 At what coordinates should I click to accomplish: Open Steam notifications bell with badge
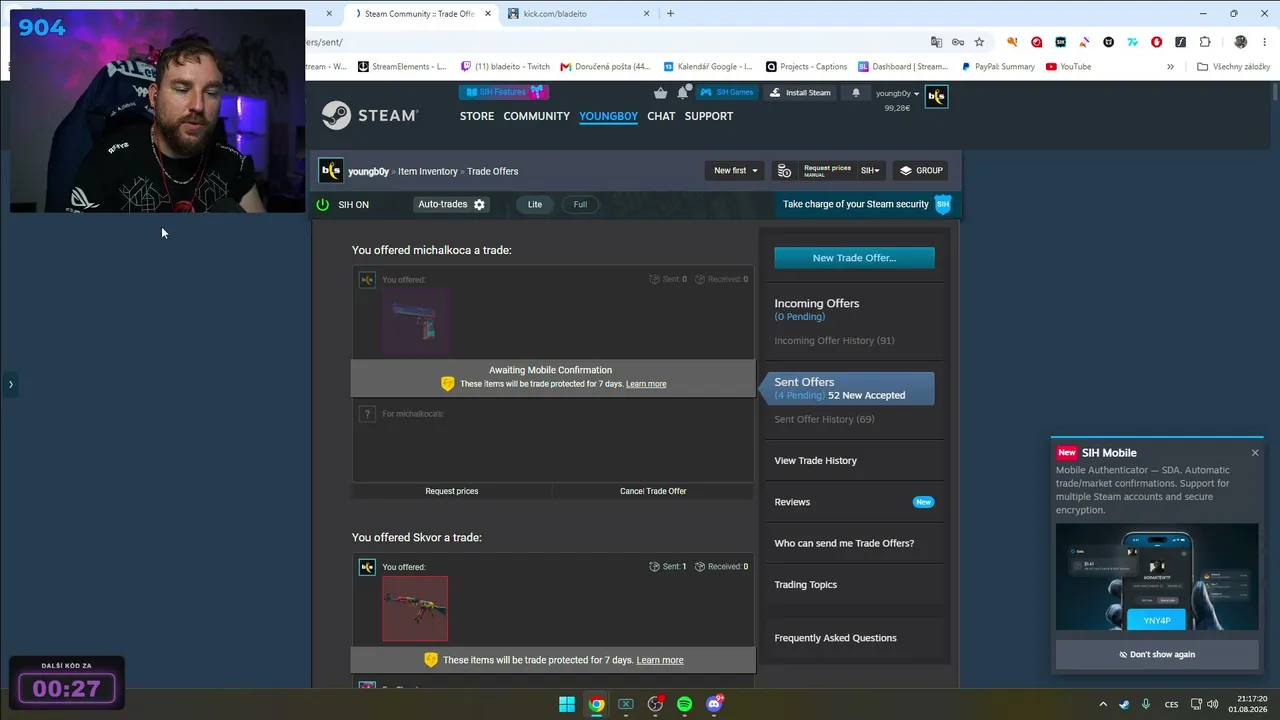click(x=683, y=92)
